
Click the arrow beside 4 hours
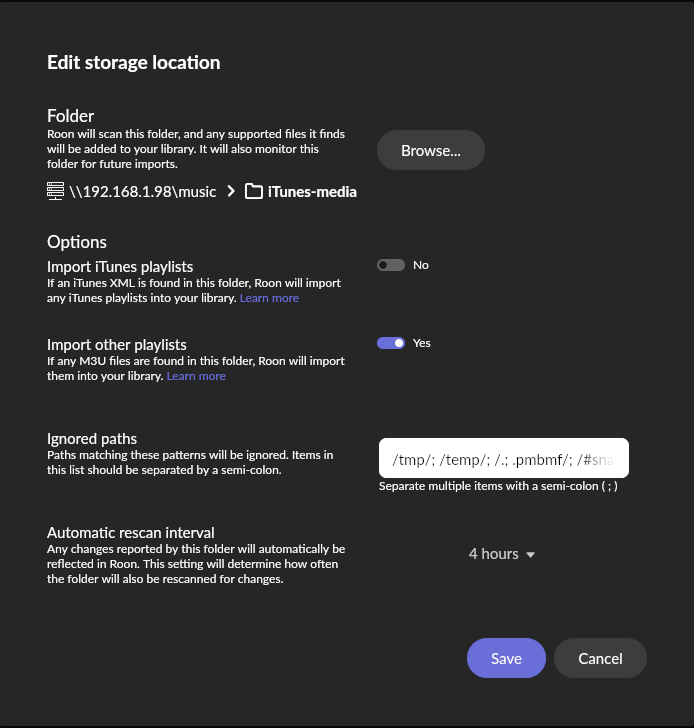point(531,555)
